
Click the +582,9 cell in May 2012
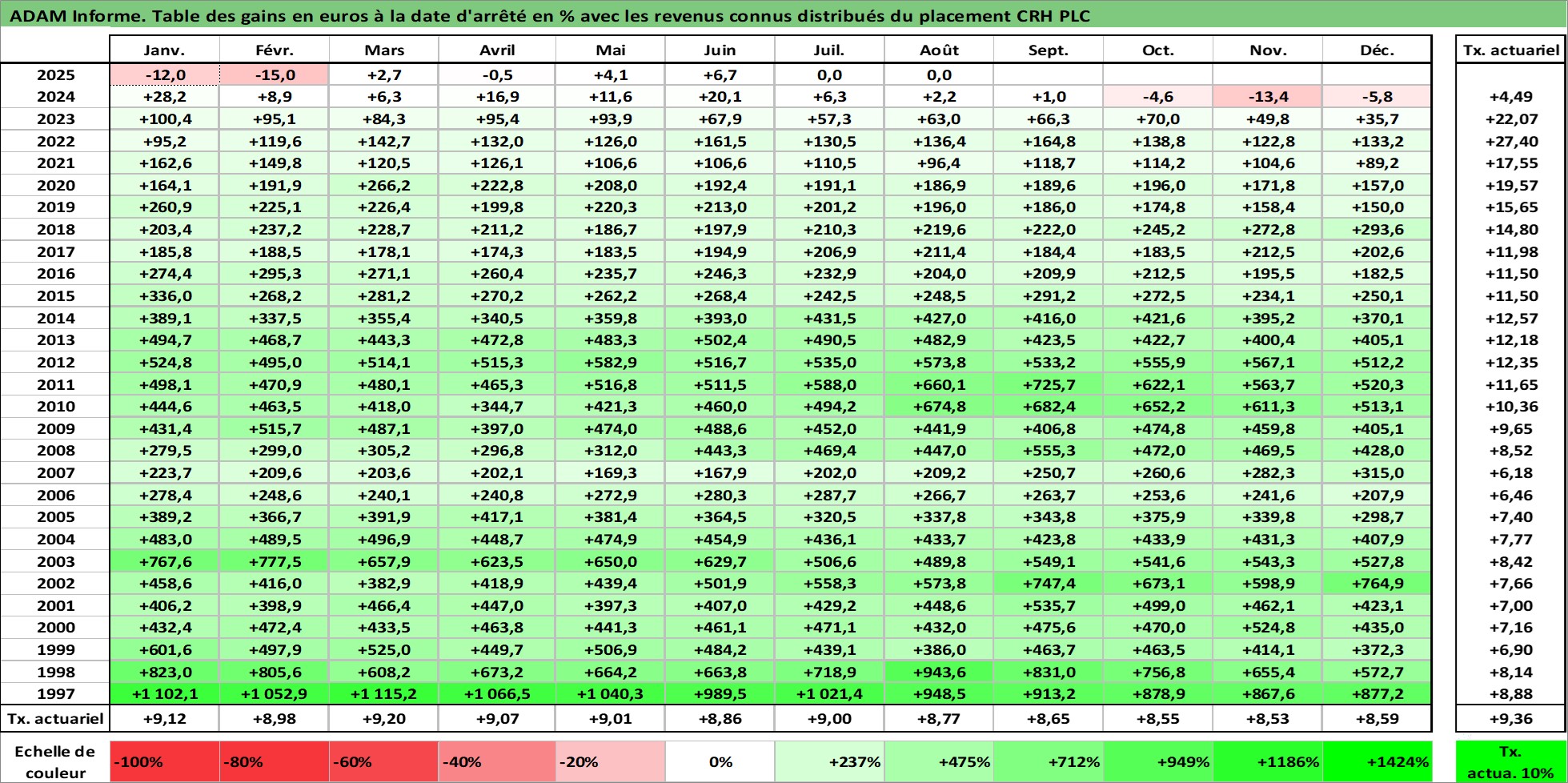[x=610, y=362]
